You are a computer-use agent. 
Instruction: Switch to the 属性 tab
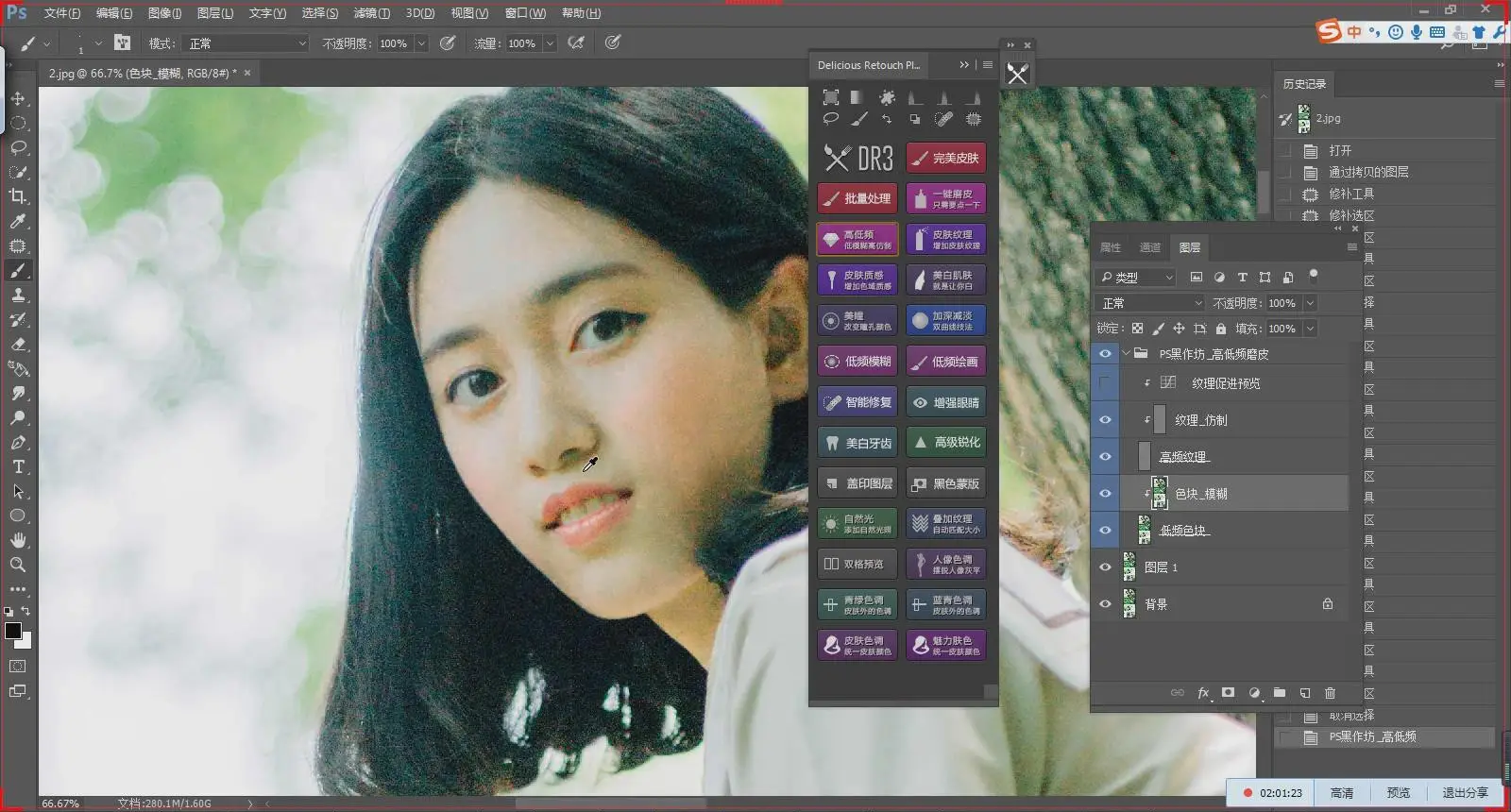click(x=1111, y=247)
